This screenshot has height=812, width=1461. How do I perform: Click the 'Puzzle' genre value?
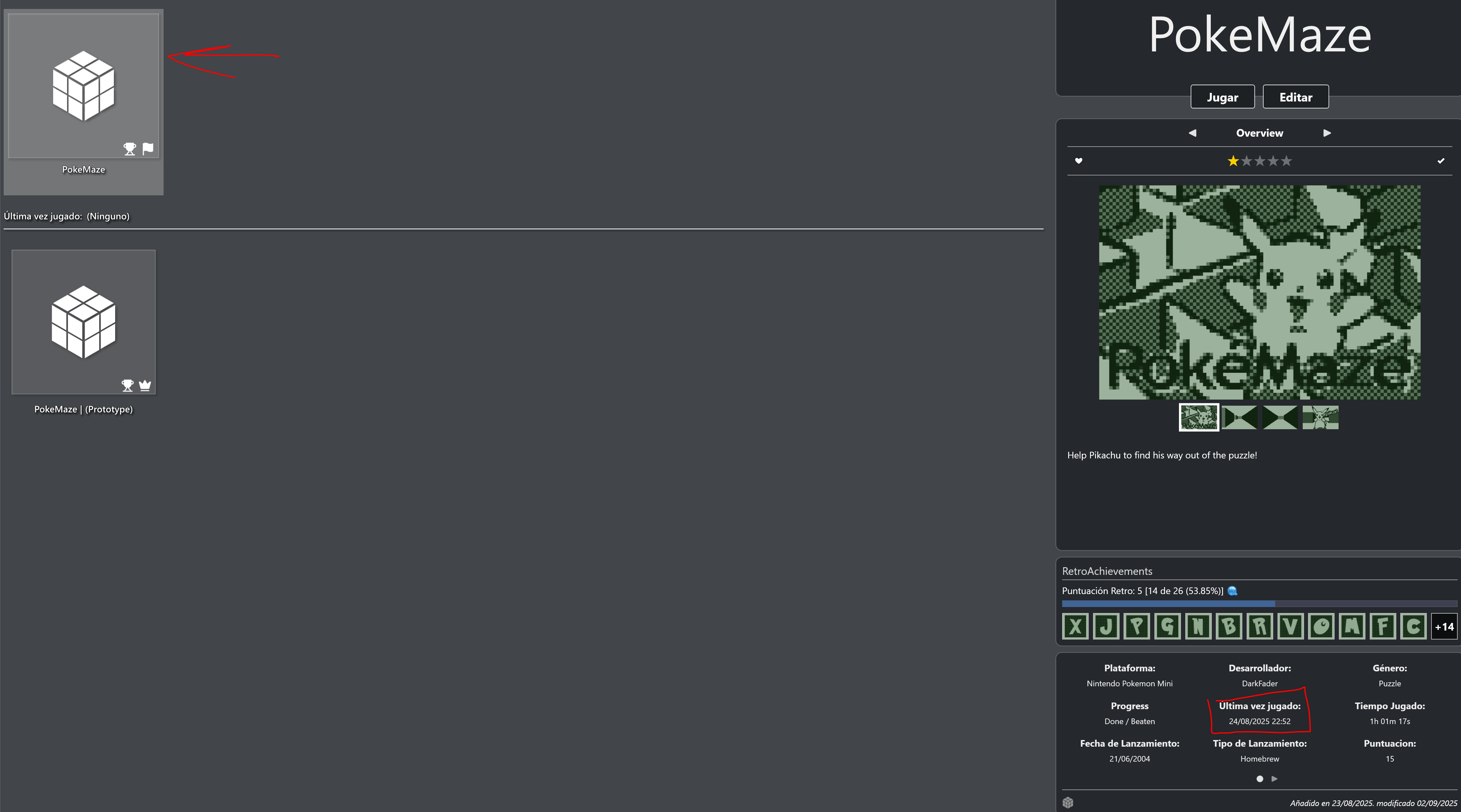1390,683
